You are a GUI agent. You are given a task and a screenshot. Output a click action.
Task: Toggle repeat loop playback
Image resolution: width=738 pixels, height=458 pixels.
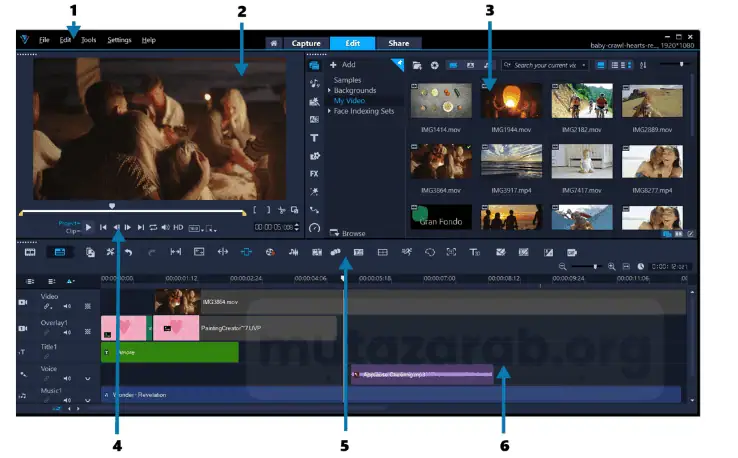pos(153,227)
